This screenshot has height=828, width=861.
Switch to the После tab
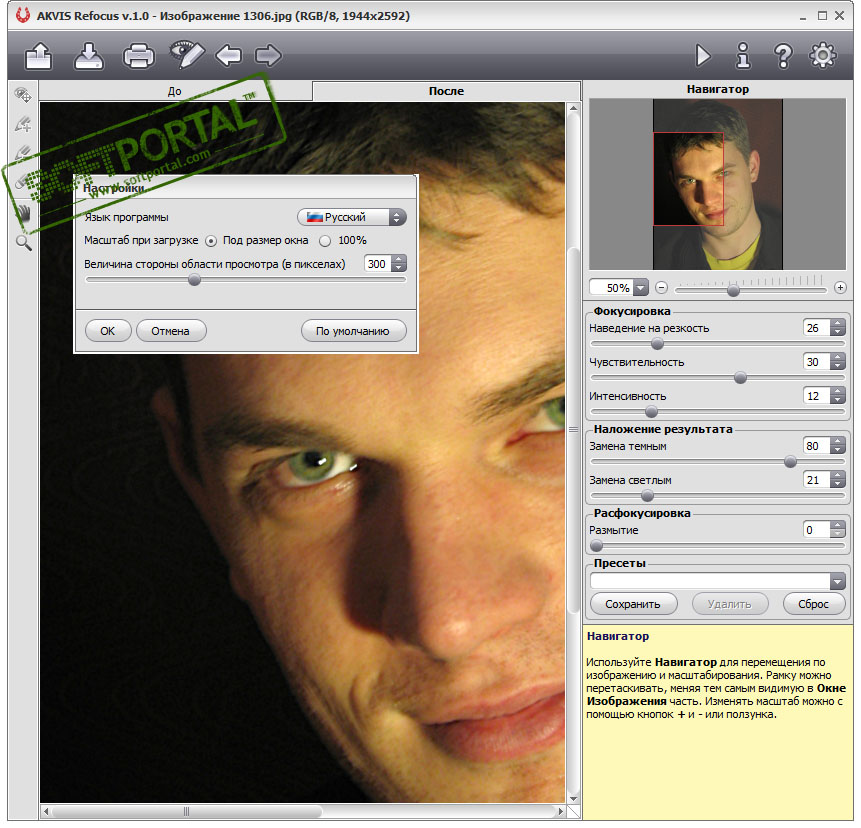[x=446, y=91]
